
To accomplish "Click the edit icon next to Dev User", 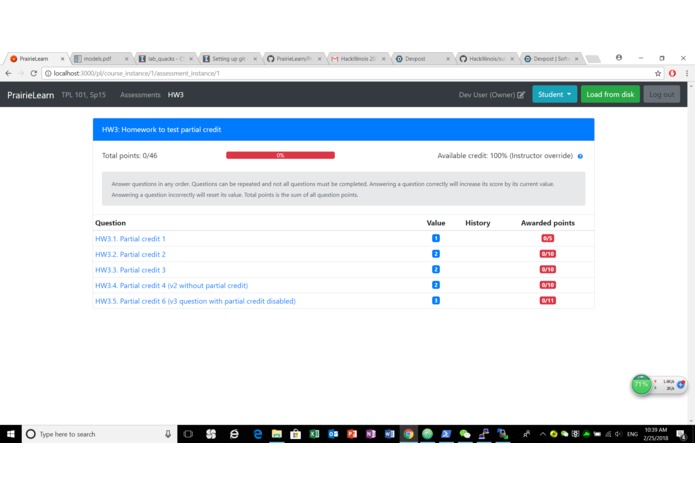I will [x=521, y=95].
